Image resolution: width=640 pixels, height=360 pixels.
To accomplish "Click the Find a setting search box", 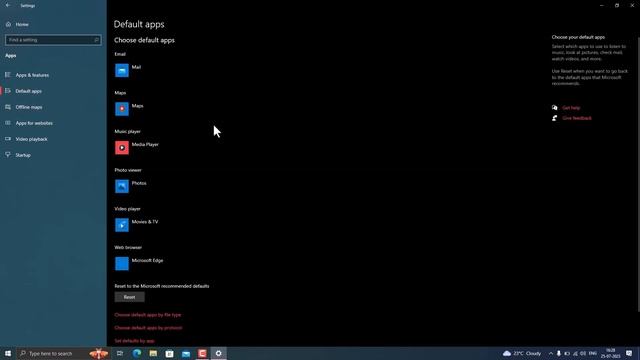I will point(53,40).
